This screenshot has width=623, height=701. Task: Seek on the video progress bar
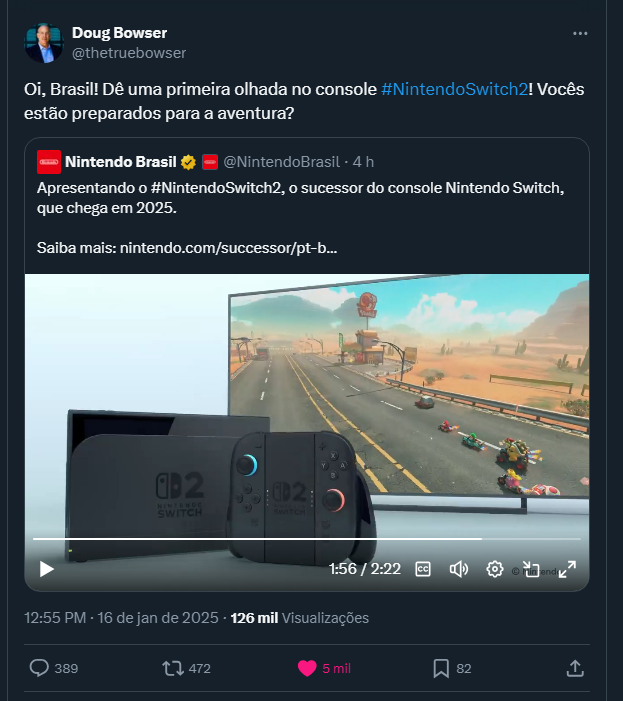tap(307, 539)
